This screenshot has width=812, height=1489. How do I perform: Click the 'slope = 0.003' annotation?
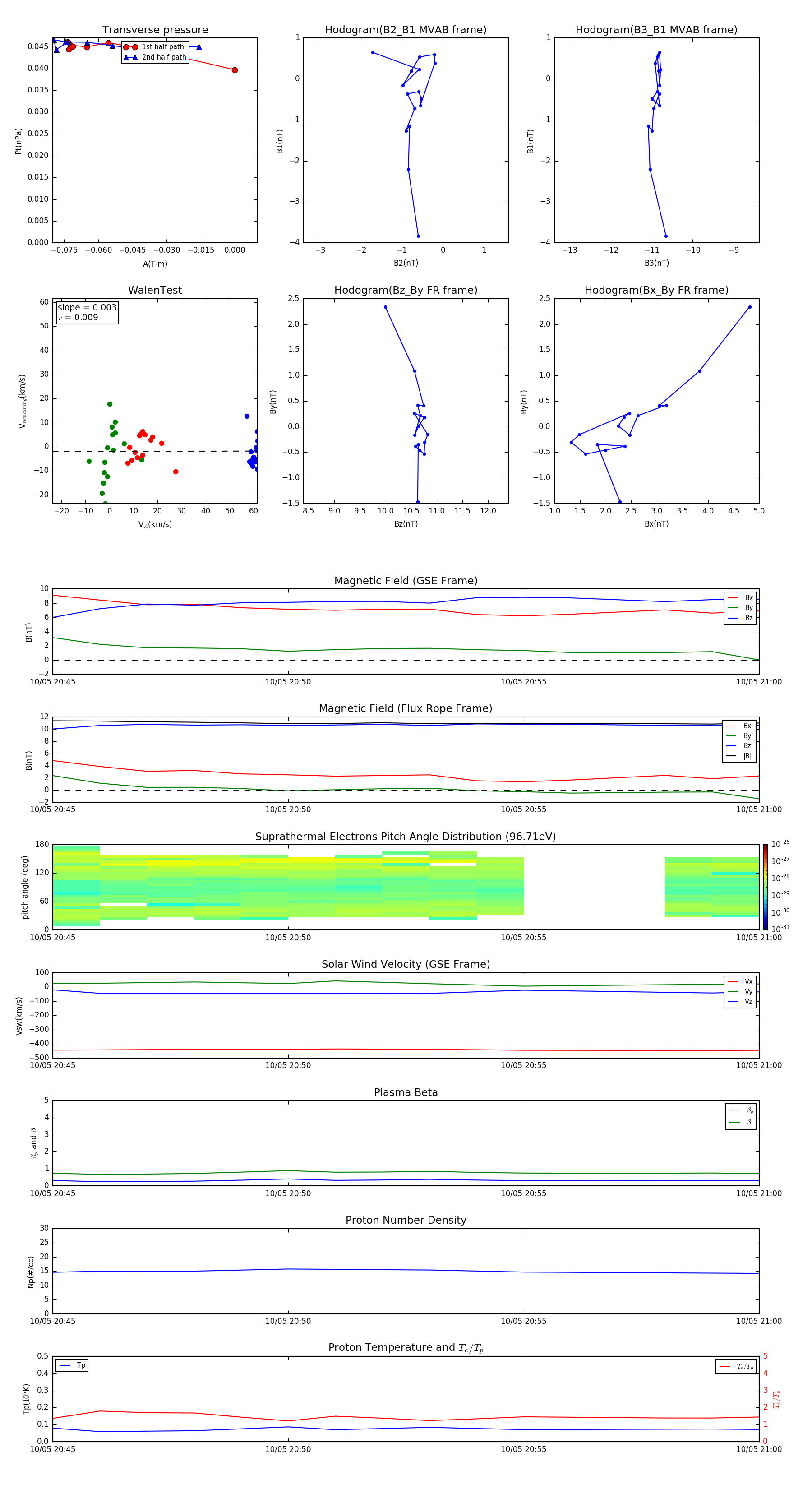pos(87,308)
